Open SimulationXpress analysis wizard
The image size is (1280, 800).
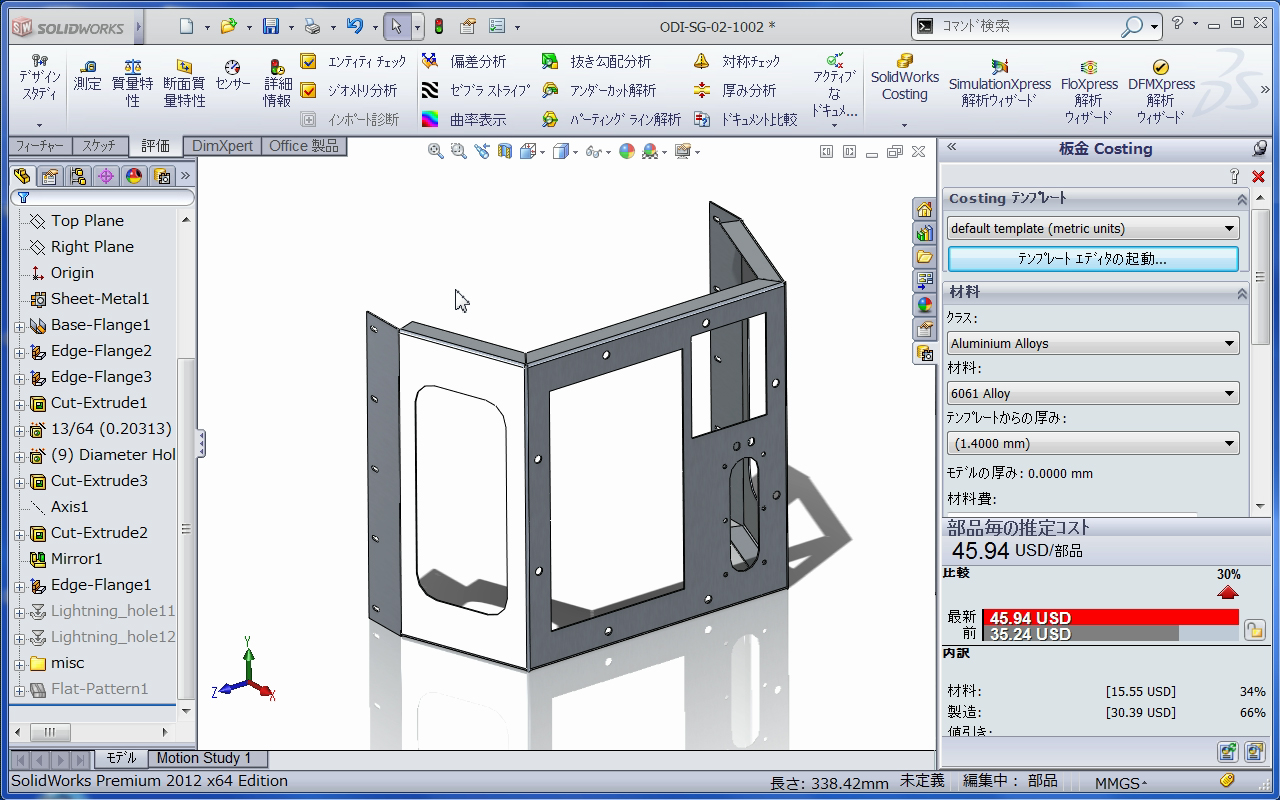(999, 84)
